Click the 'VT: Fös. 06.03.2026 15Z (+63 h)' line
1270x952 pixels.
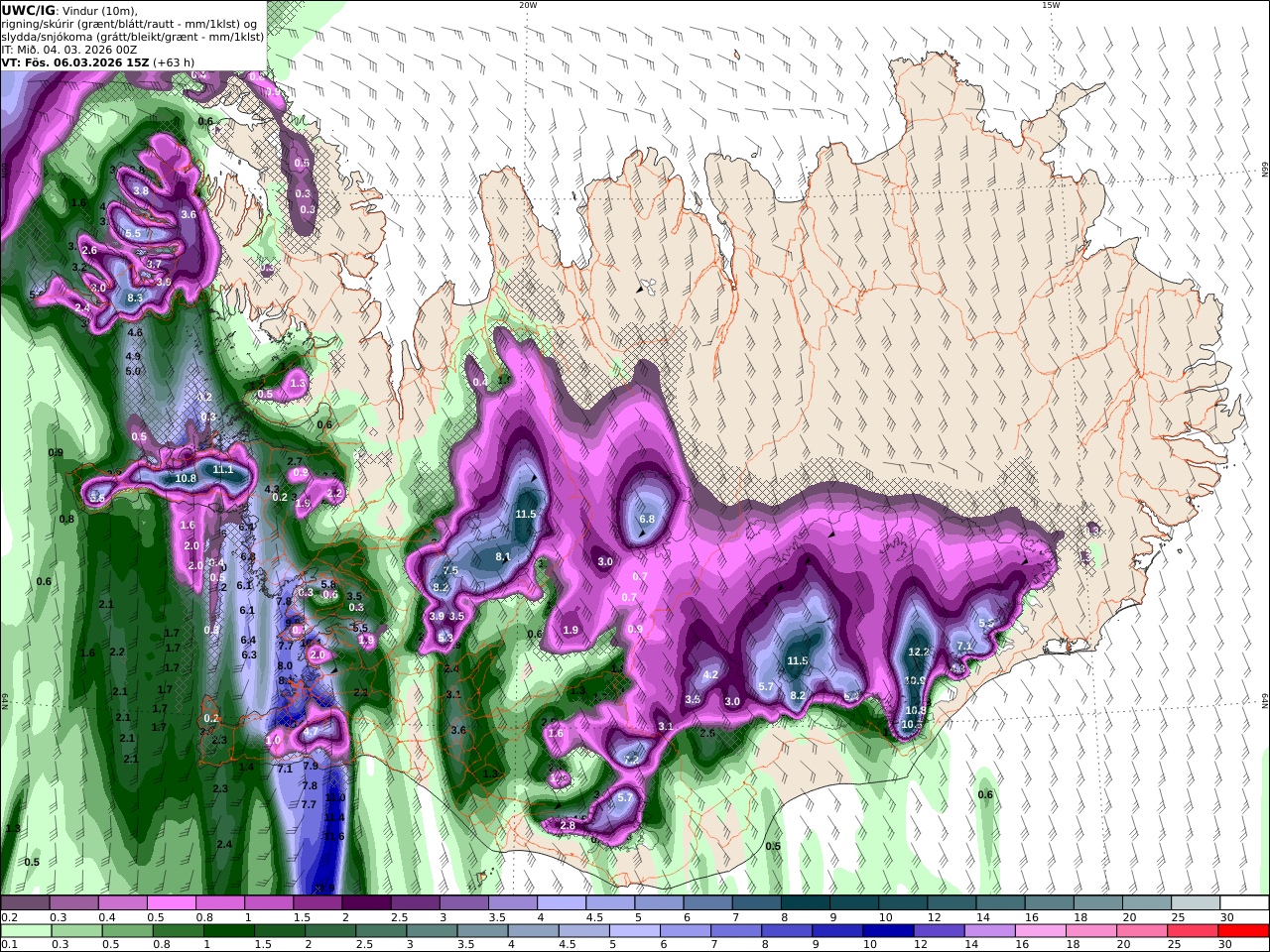pos(97,61)
